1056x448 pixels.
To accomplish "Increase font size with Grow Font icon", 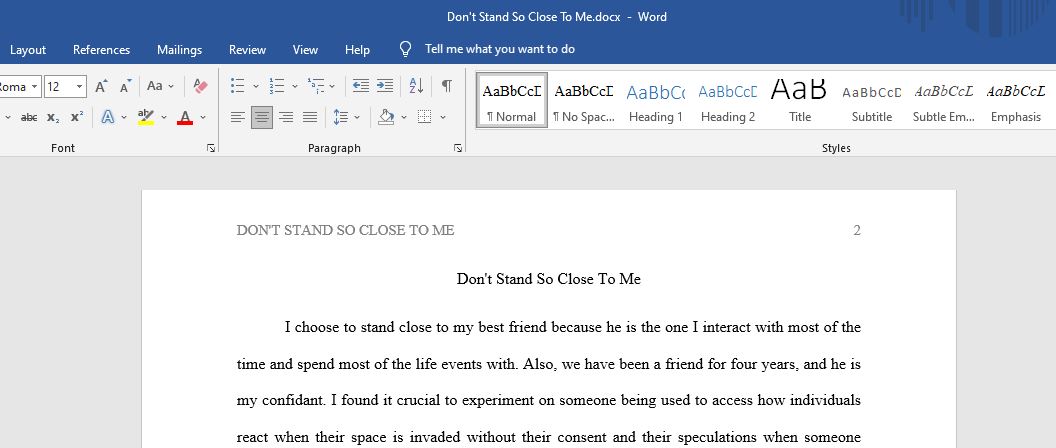I will point(101,86).
